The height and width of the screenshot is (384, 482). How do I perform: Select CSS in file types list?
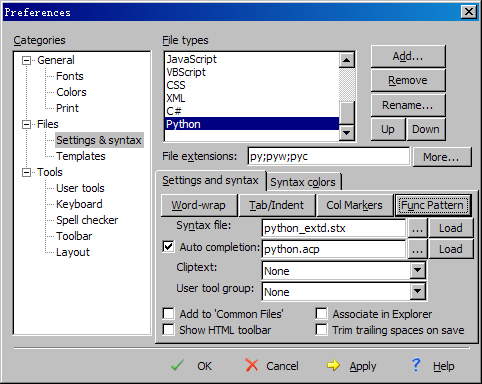tap(252, 85)
